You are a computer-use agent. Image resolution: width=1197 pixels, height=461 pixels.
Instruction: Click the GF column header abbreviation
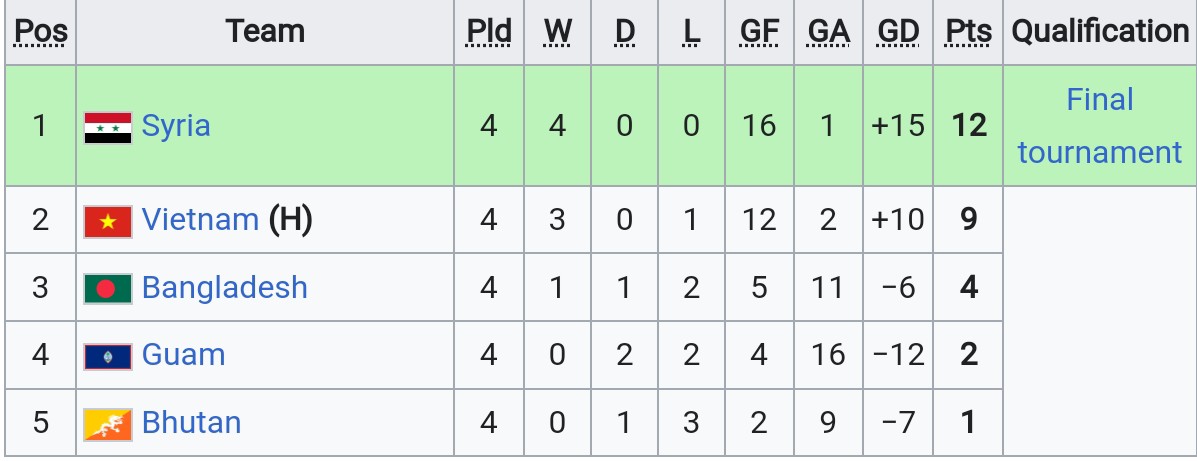[759, 32]
